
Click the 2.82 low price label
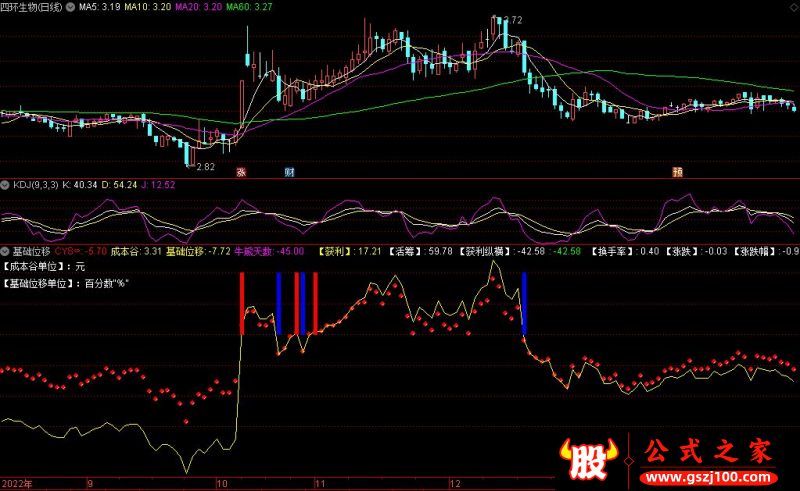[x=205, y=166]
